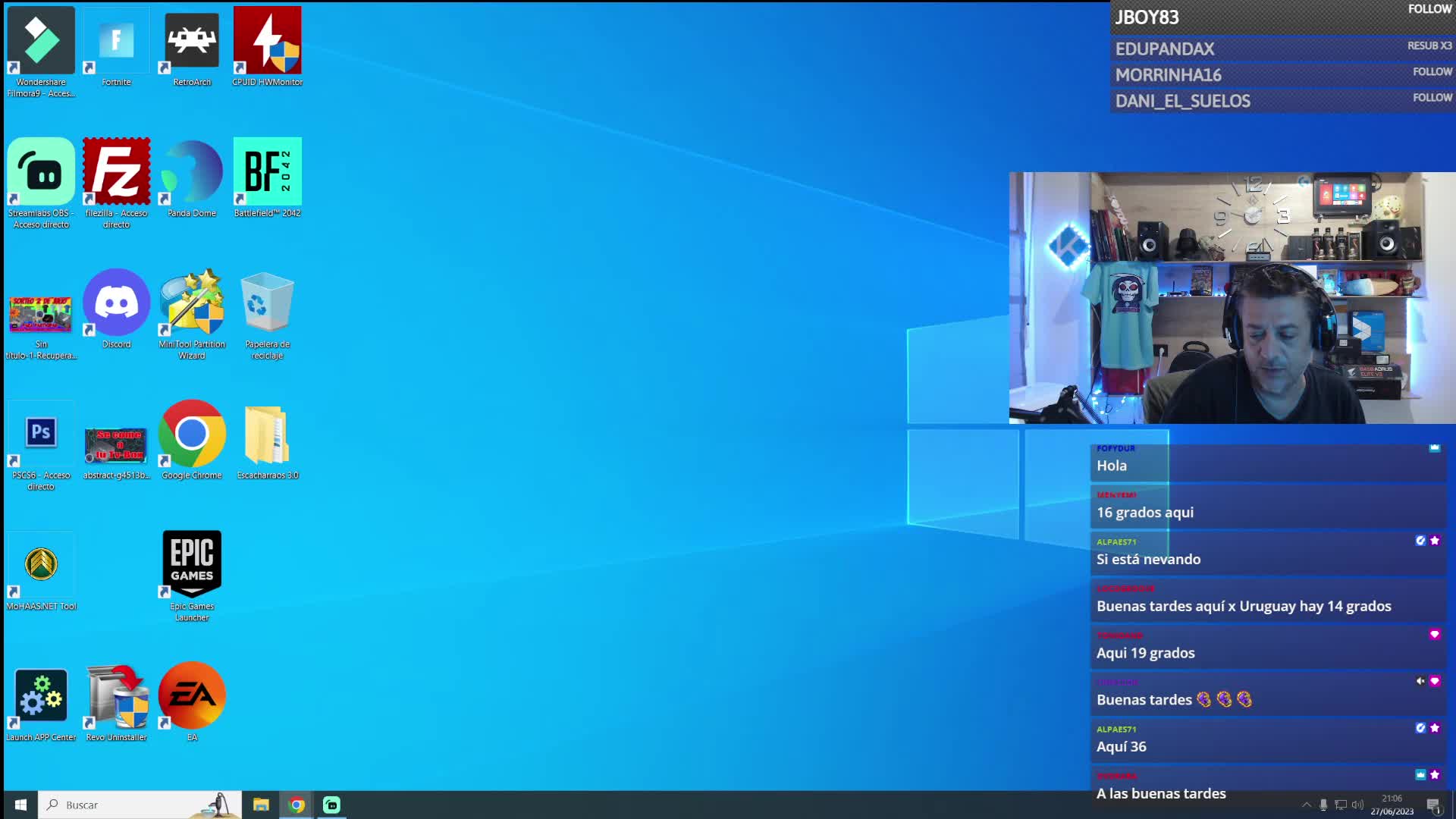Select the abstract-g4513b image file
Image resolution: width=1456 pixels, height=819 pixels.
point(116,453)
